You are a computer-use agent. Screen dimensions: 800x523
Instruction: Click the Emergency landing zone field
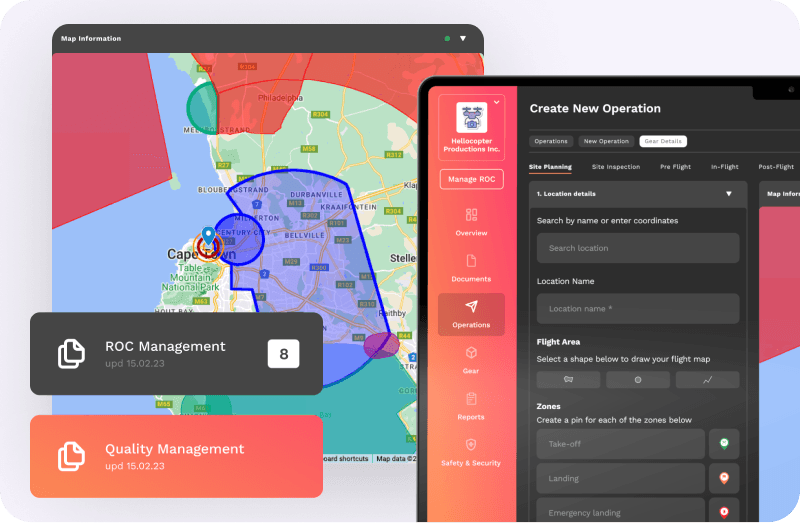tap(620, 510)
